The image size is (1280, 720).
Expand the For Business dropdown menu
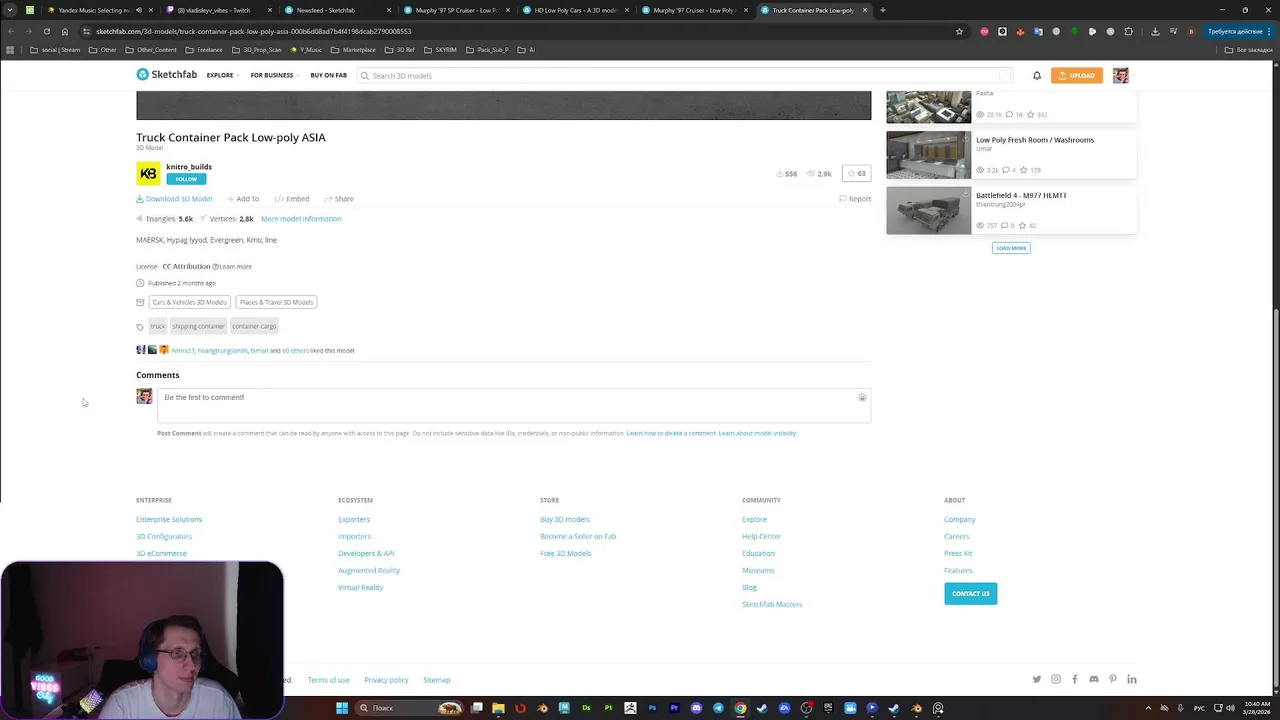click(x=274, y=76)
